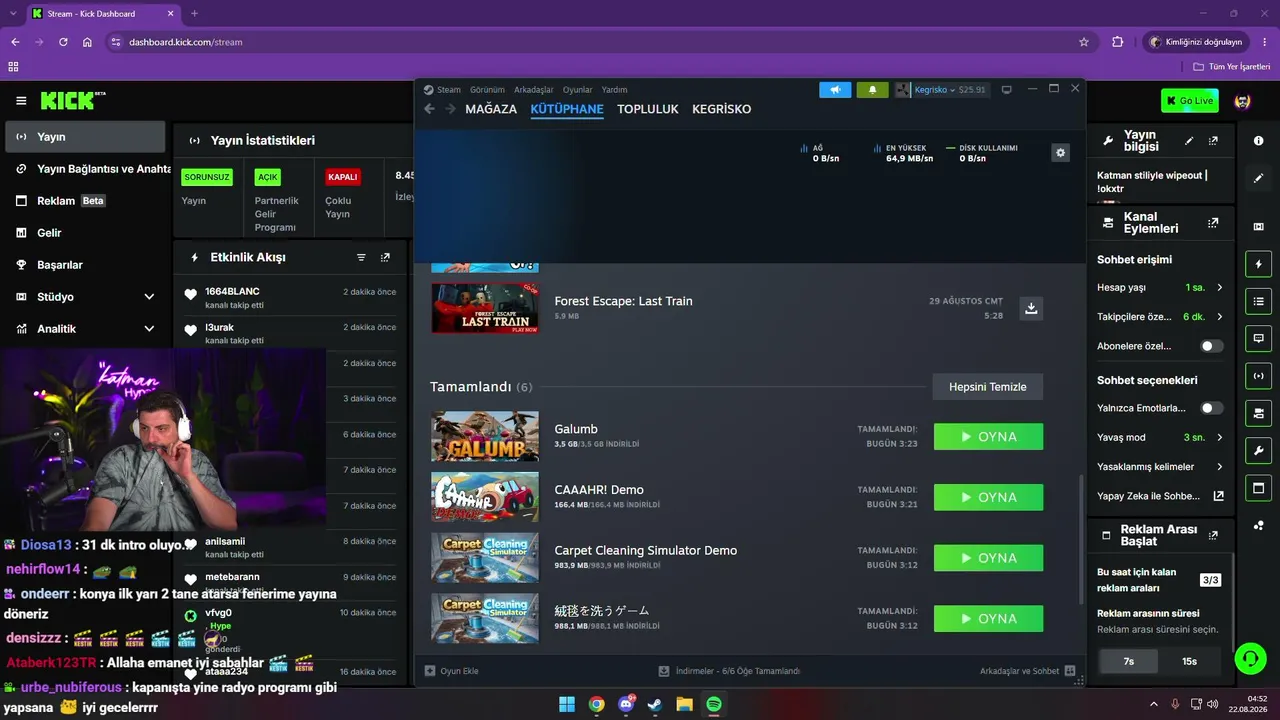Viewport: 1280px width, 720px height.
Task: Open info icon in Kick right rail
Action: 1258,141
